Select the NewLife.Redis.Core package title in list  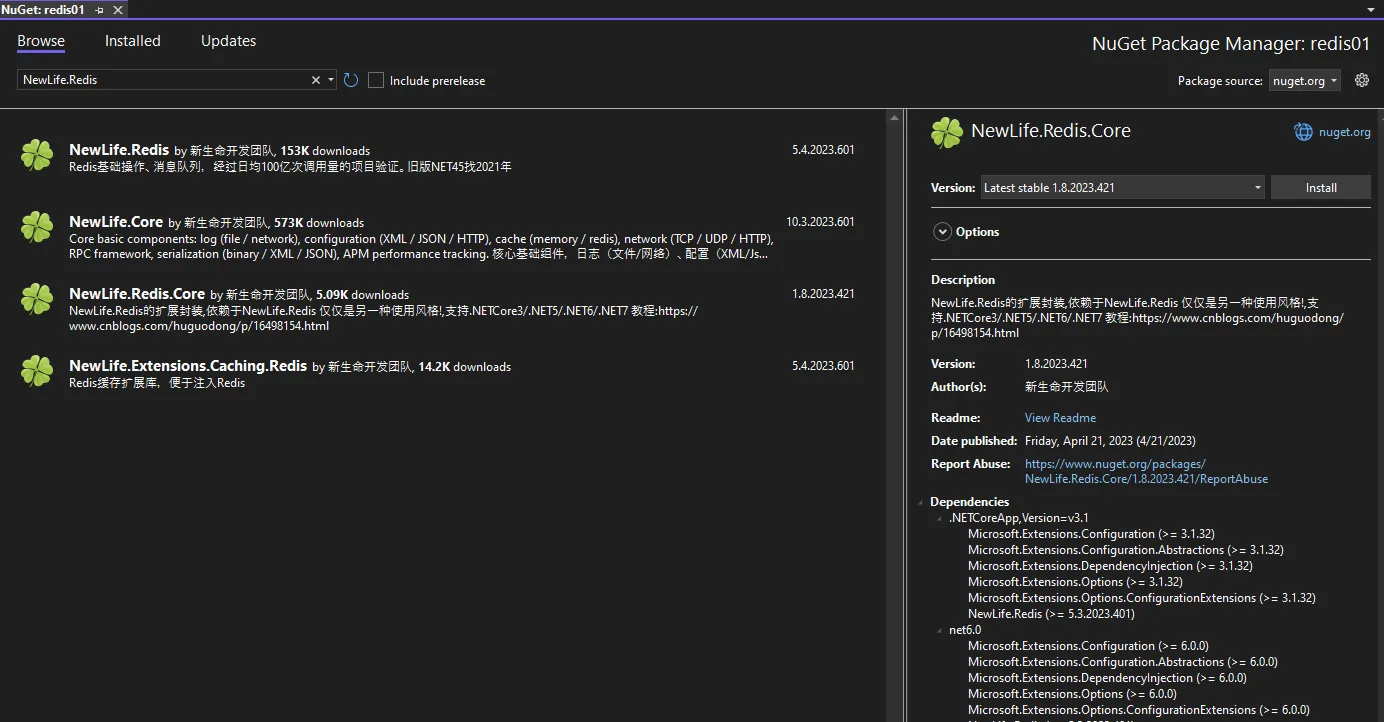[137, 294]
